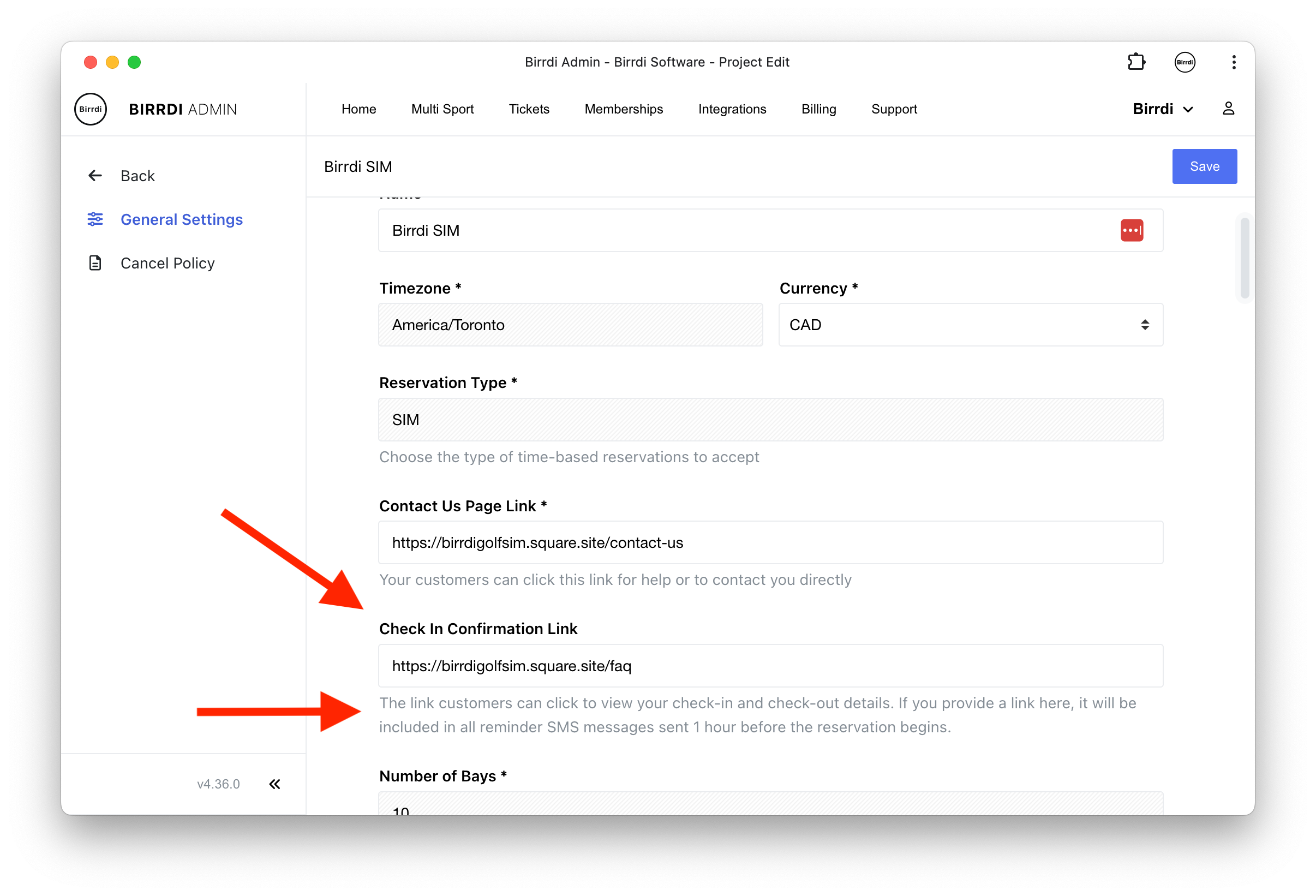
Task: Click the back arrow icon
Action: (x=95, y=176)
